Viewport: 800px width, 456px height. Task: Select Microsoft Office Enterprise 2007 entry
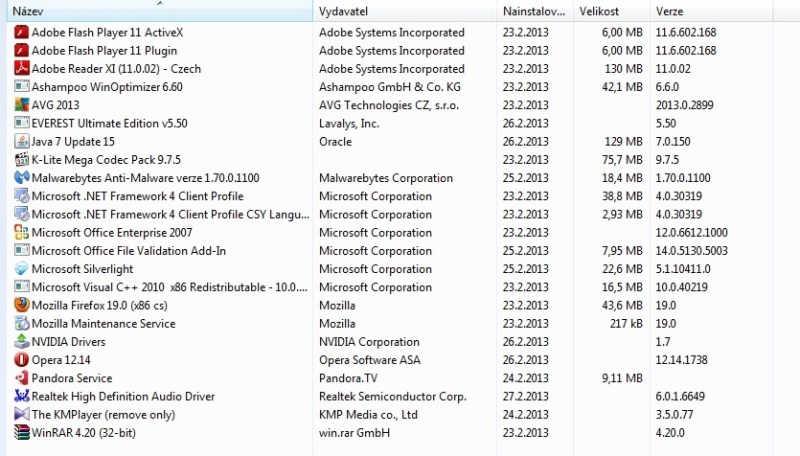pyautogui.click(x=111, y=232)
